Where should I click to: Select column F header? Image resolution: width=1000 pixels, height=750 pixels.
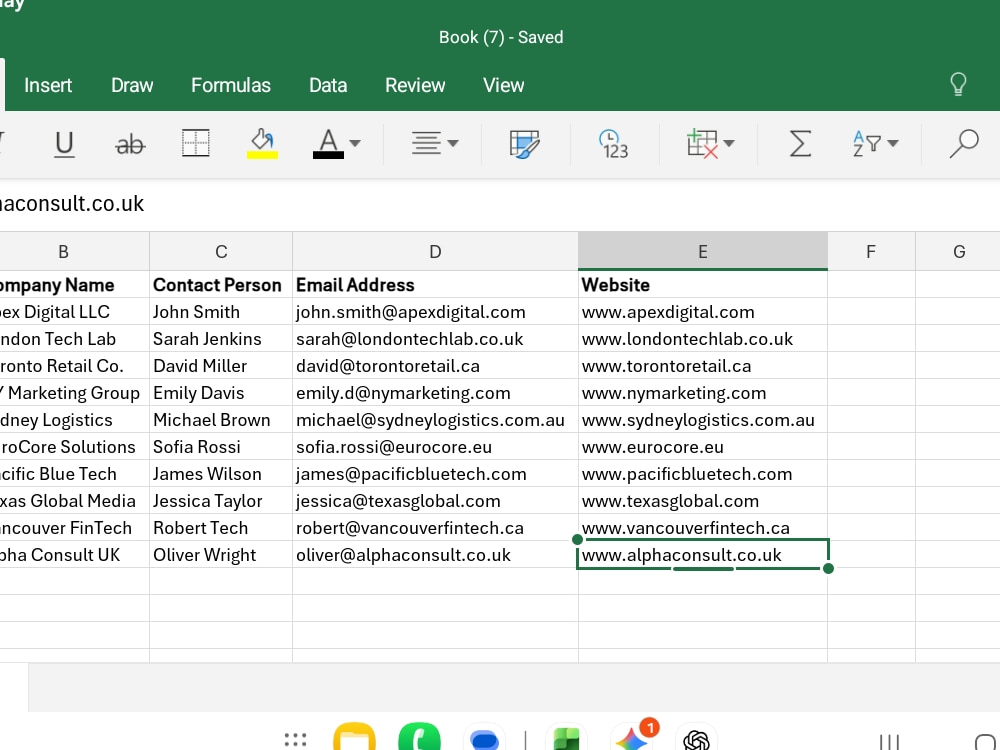click(x=871, y=251)
